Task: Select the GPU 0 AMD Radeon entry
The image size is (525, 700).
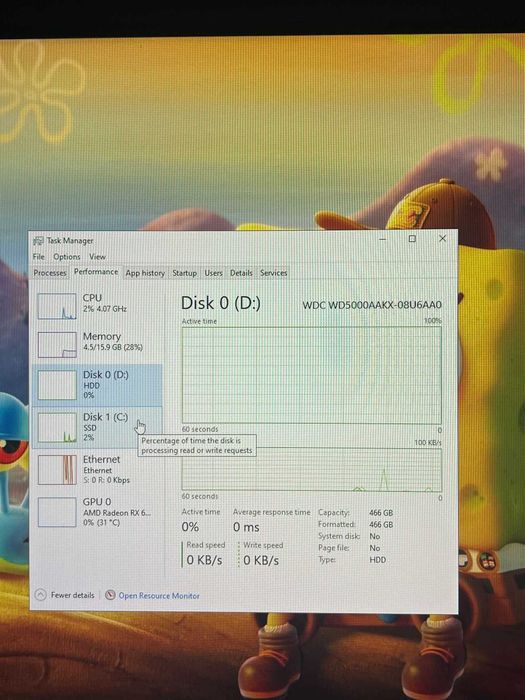Action: tap(97, 512)
